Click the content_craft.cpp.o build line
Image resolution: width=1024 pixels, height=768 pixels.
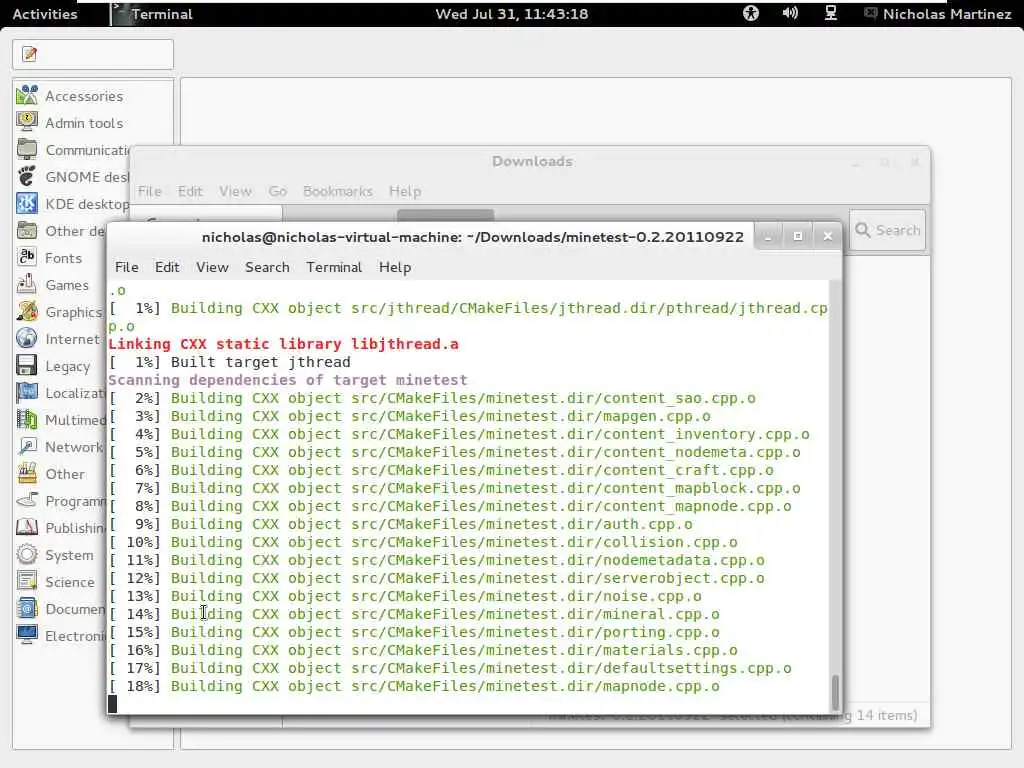[441, 470]
